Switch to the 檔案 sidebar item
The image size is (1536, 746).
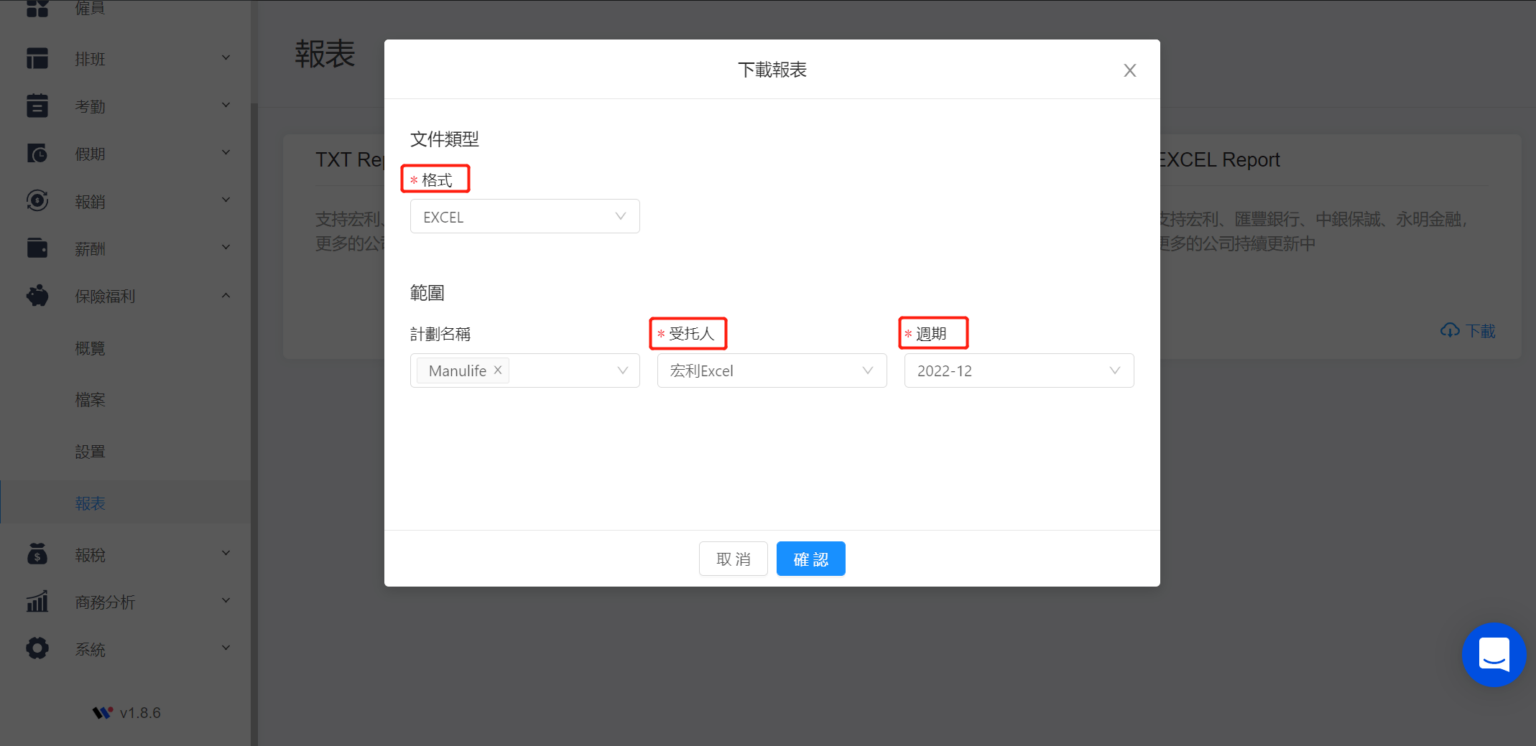point(90,399)
